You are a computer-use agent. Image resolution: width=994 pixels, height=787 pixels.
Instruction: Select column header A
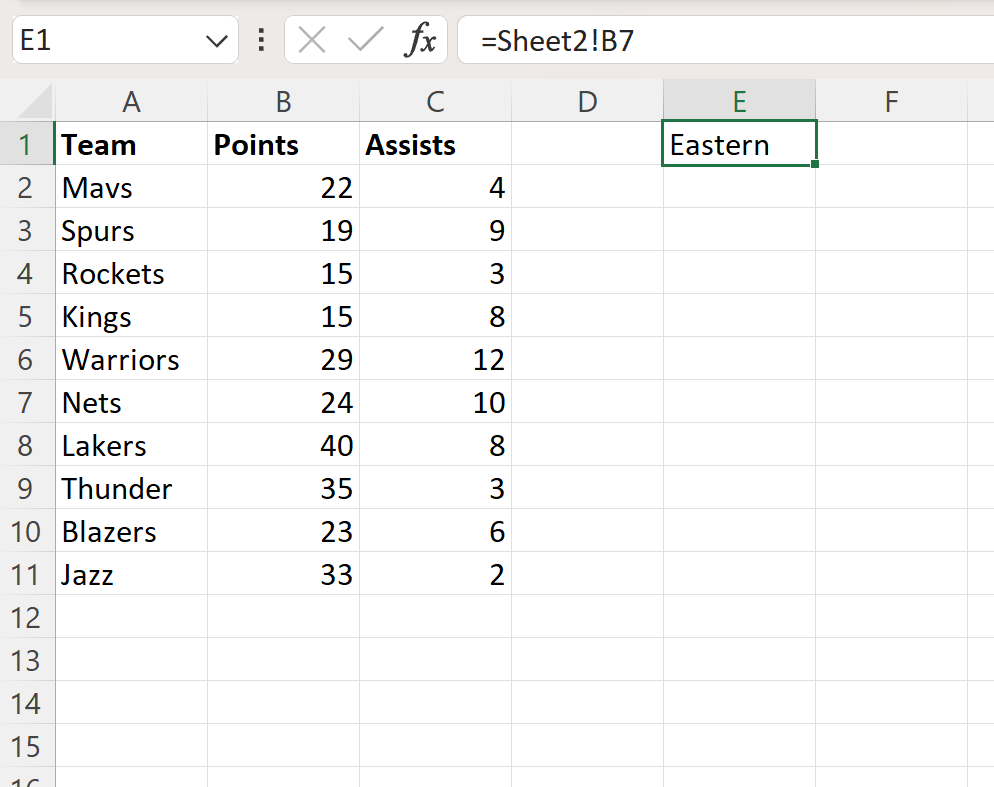point(131,101)
